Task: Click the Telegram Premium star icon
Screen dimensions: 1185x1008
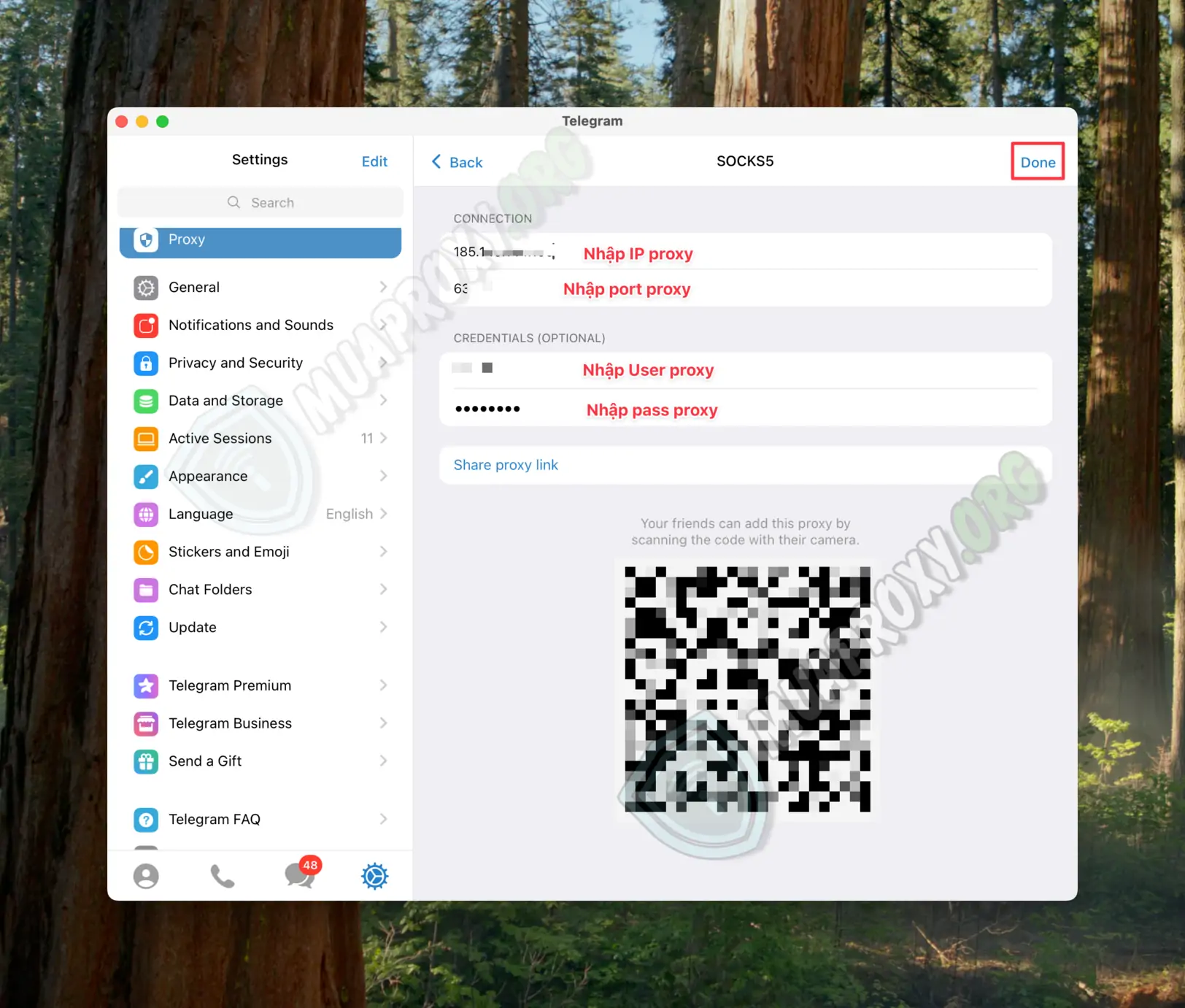Action: (146, 685)
